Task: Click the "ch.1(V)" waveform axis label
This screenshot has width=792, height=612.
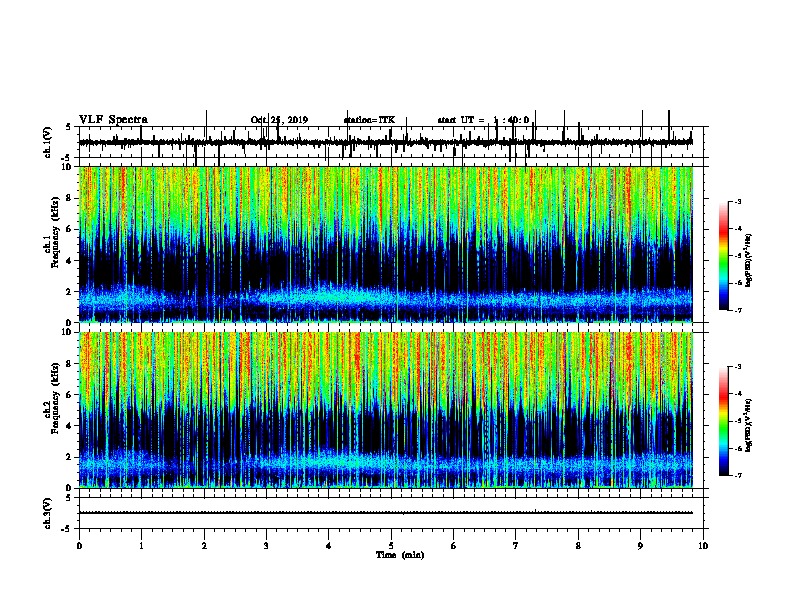Action: point(48,142)
